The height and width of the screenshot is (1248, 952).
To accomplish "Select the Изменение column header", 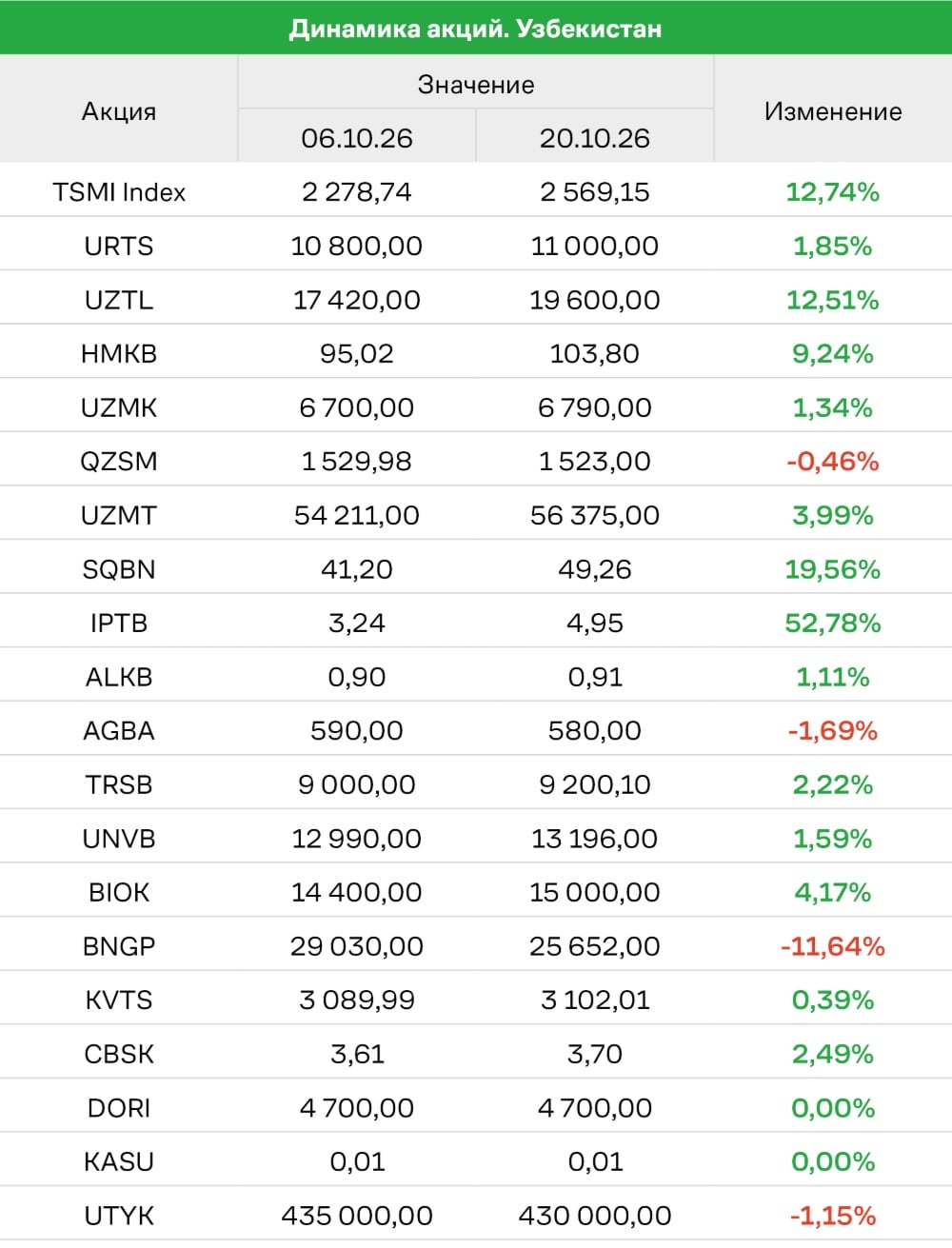I will [x=833, y=111].
